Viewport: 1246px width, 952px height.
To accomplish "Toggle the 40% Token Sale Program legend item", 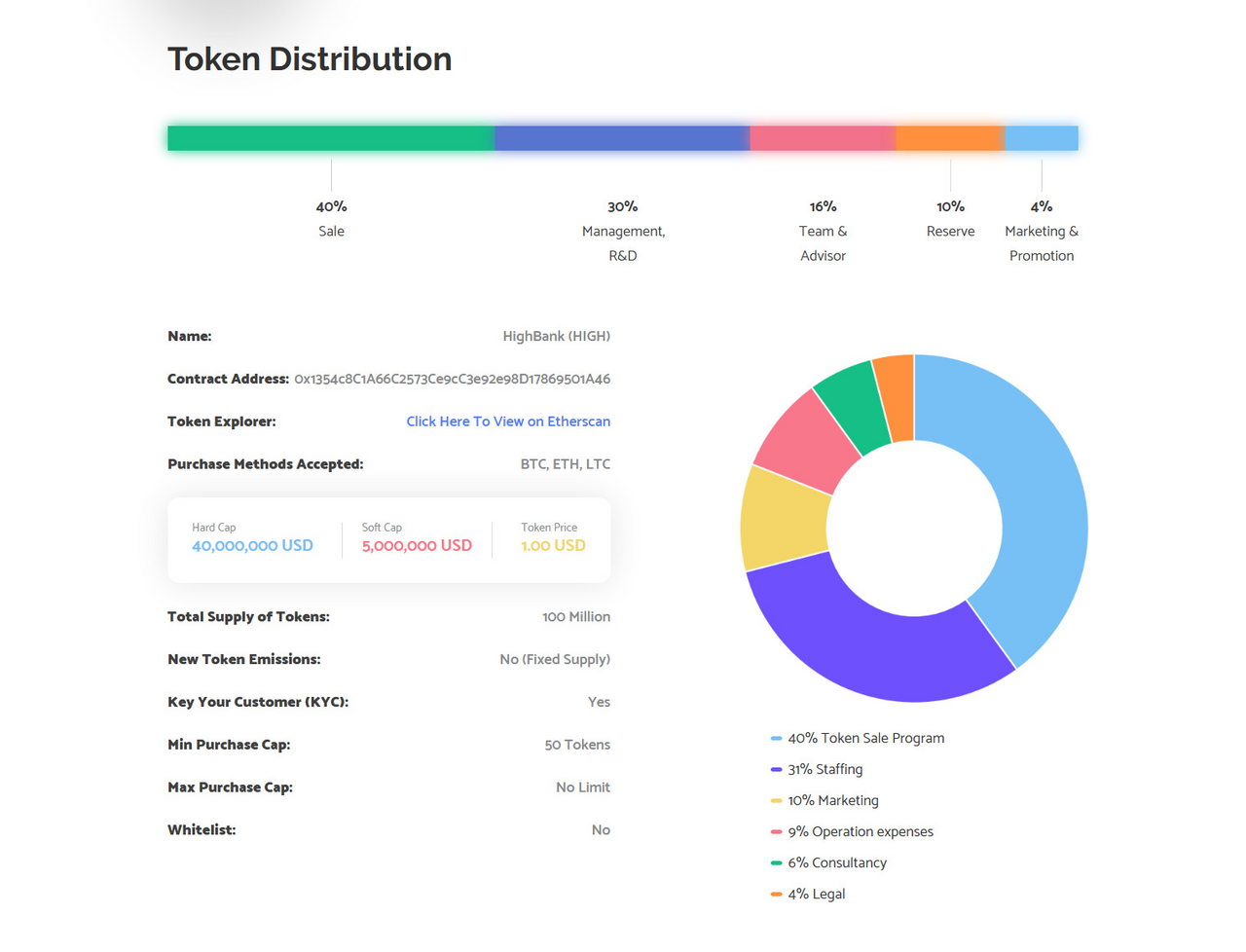I will pyautogui.click(x=858, y=738).
